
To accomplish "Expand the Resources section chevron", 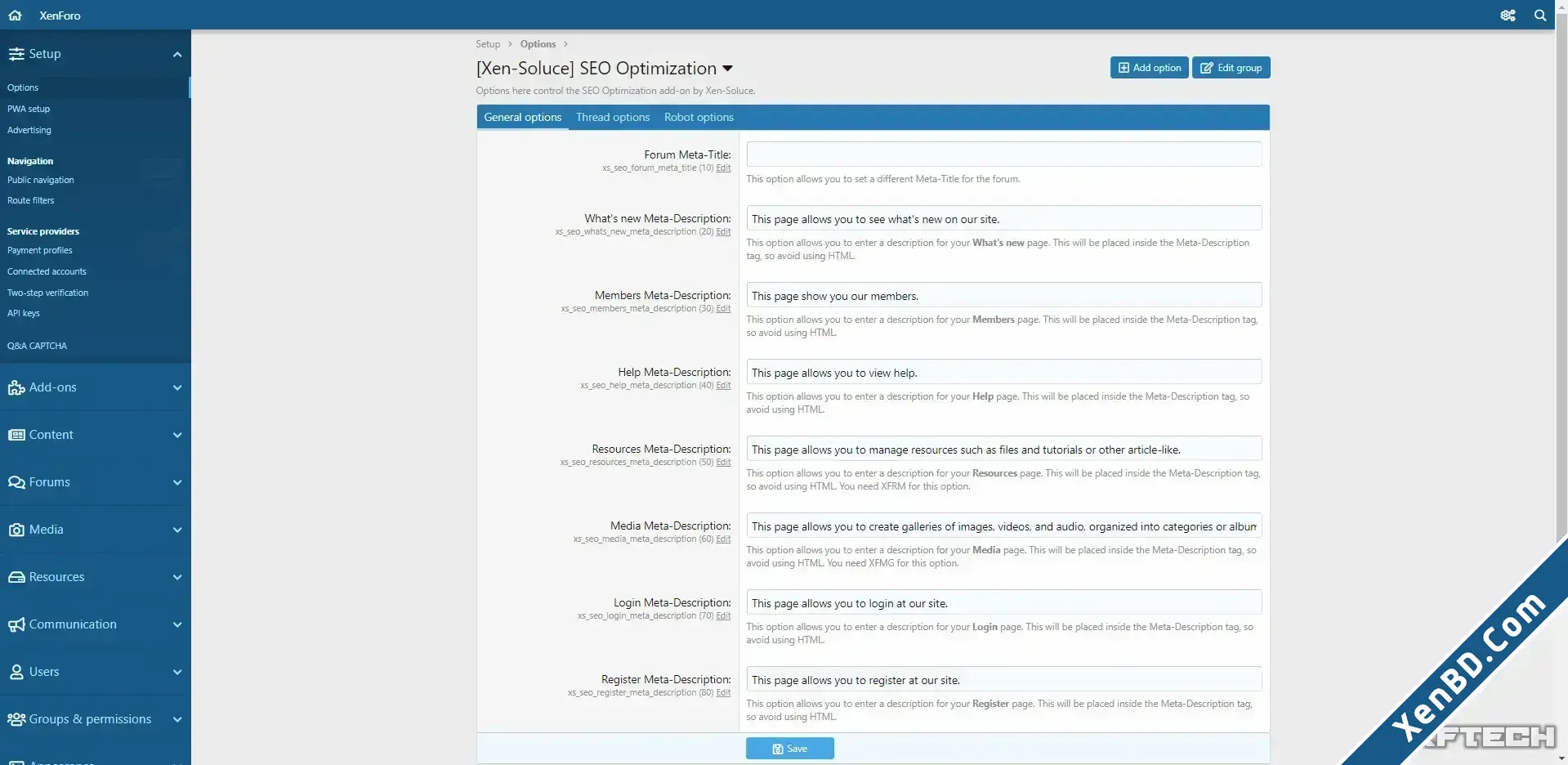I will [177, 577].
